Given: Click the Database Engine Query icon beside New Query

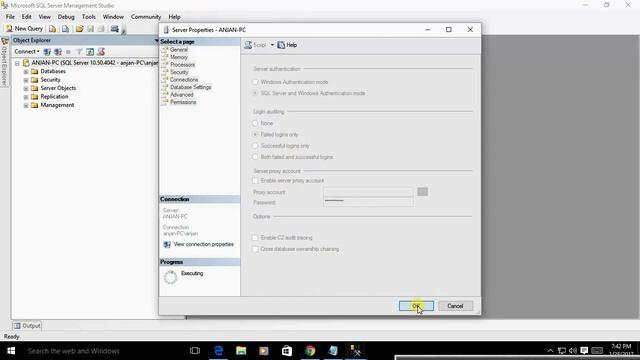Looking at the screenshot, I should click(x=52, y=29).
